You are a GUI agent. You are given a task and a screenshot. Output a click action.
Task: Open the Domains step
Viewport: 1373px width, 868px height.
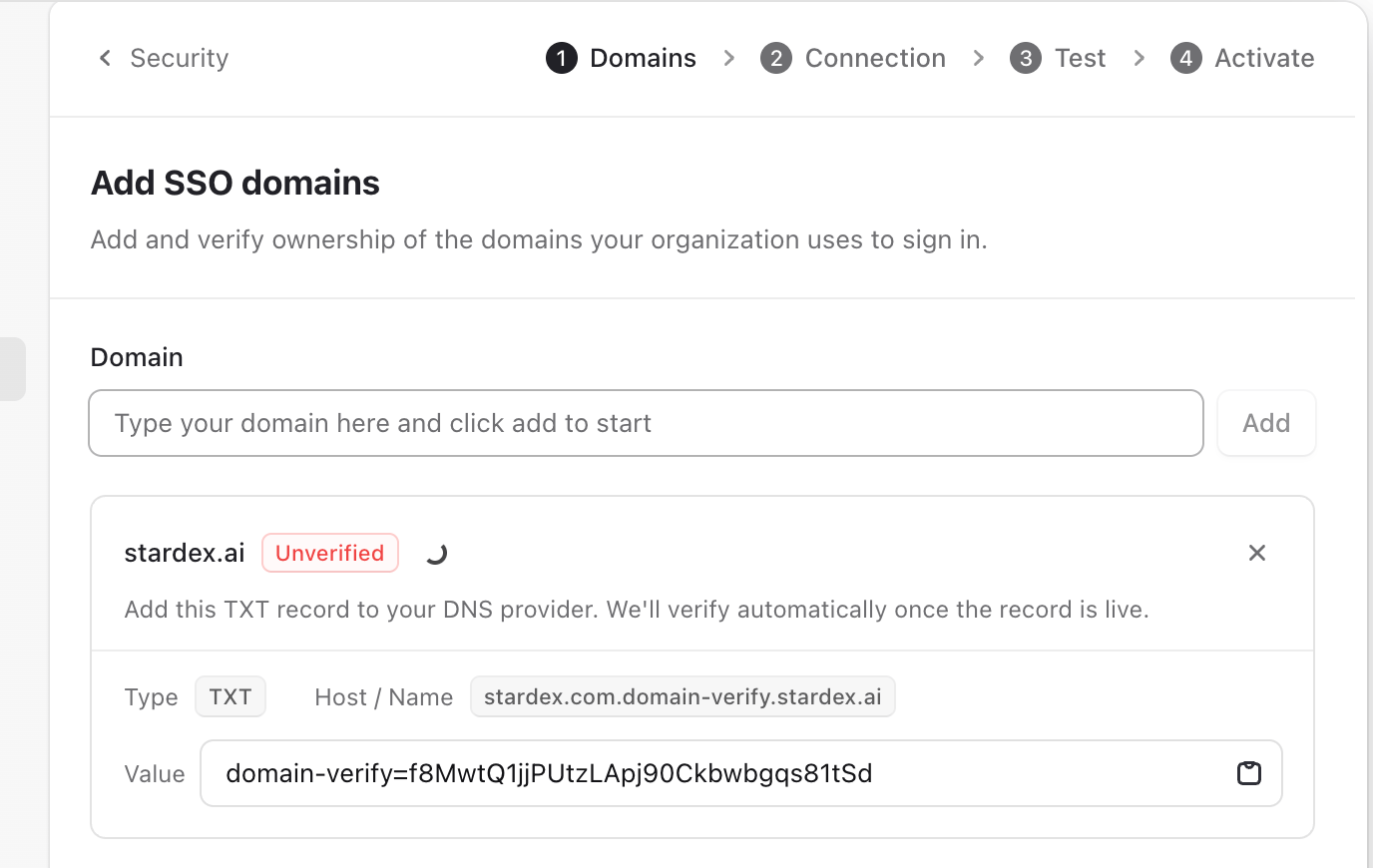[621, 58]
